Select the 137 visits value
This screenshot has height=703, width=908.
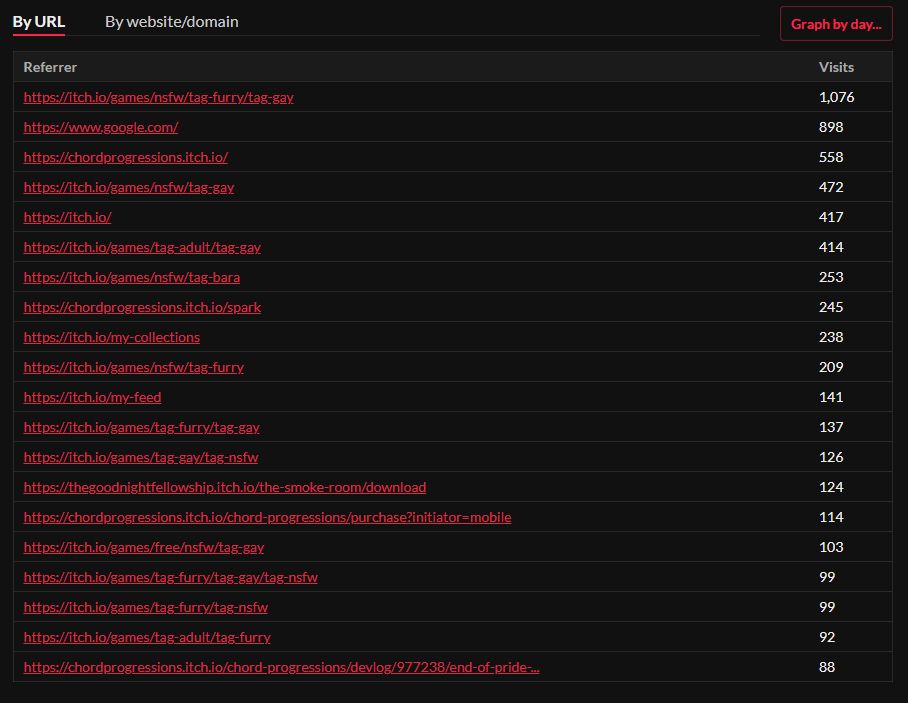(831, 427)
